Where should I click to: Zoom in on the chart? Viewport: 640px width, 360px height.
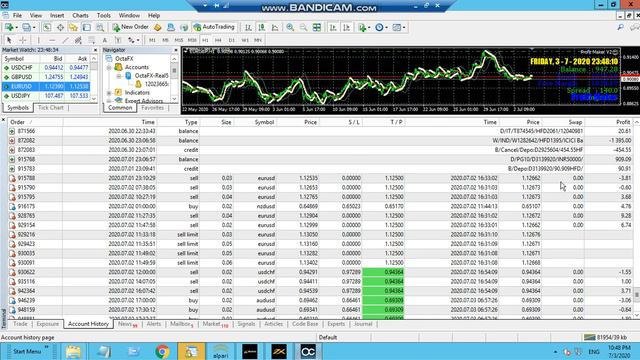point(290,27)
